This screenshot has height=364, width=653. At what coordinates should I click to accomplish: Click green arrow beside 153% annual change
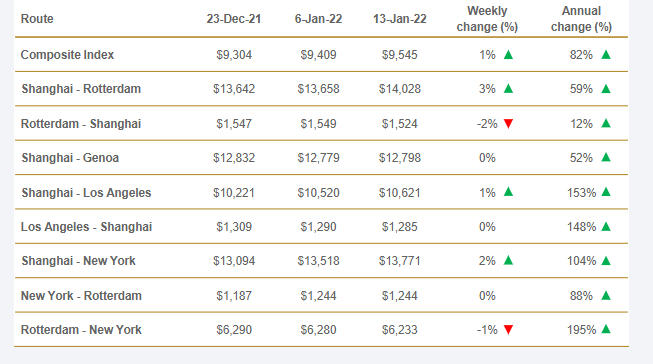pos(606,192)
